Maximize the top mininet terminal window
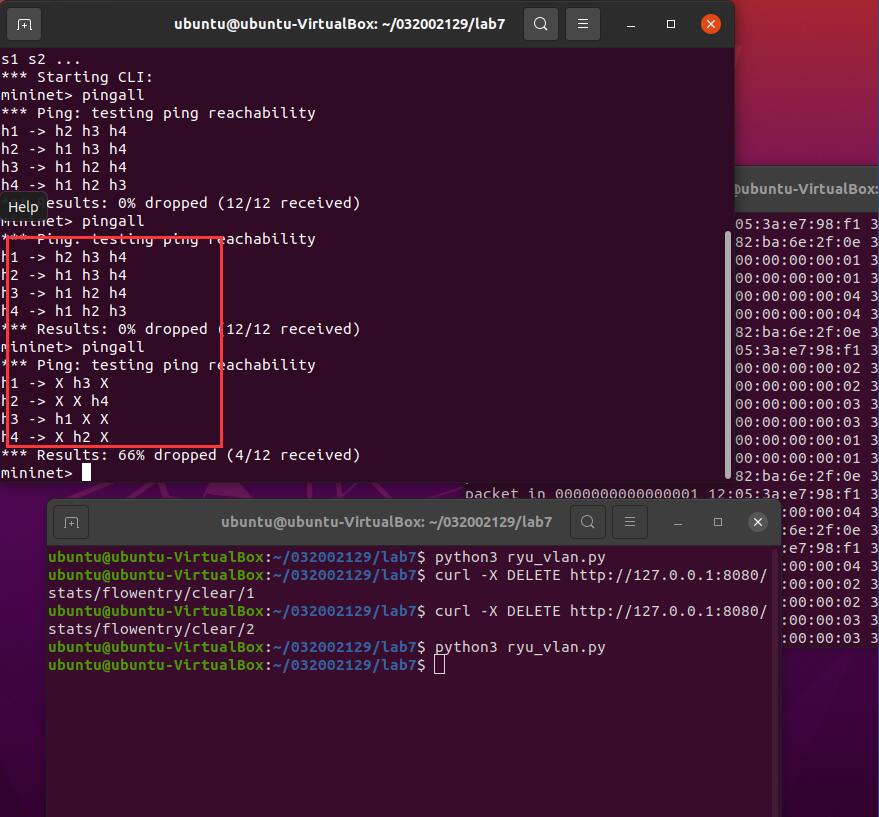The height and width of the screenshot is (817, 879). [670, 24]
